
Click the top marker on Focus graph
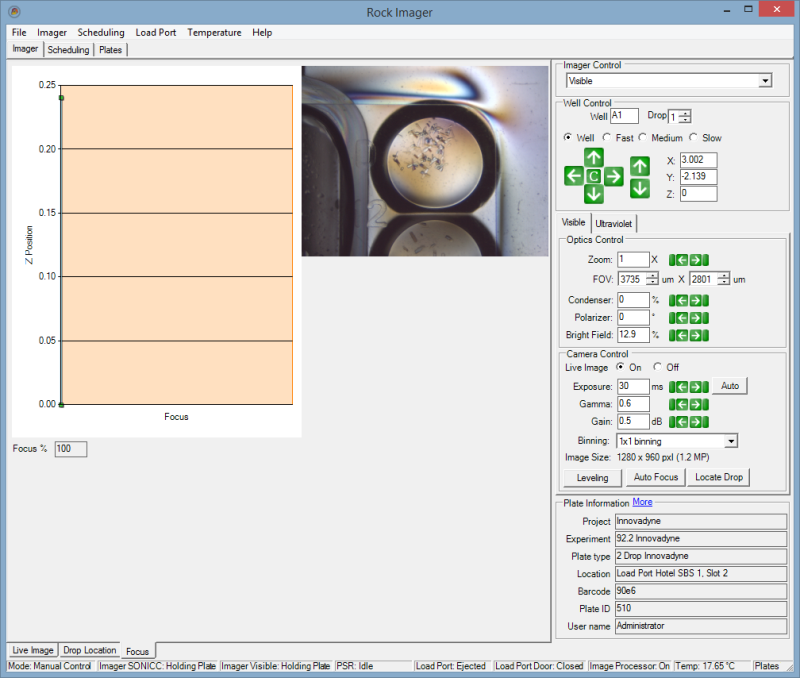point(61,97)
